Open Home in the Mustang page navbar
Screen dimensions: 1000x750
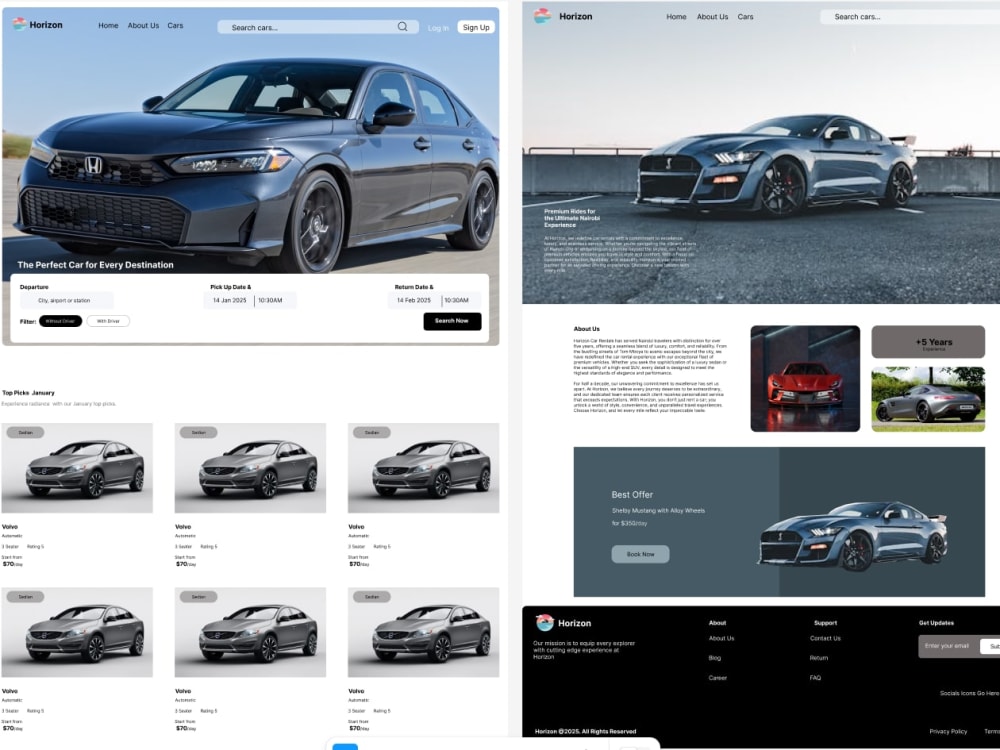tap(677, 17)
